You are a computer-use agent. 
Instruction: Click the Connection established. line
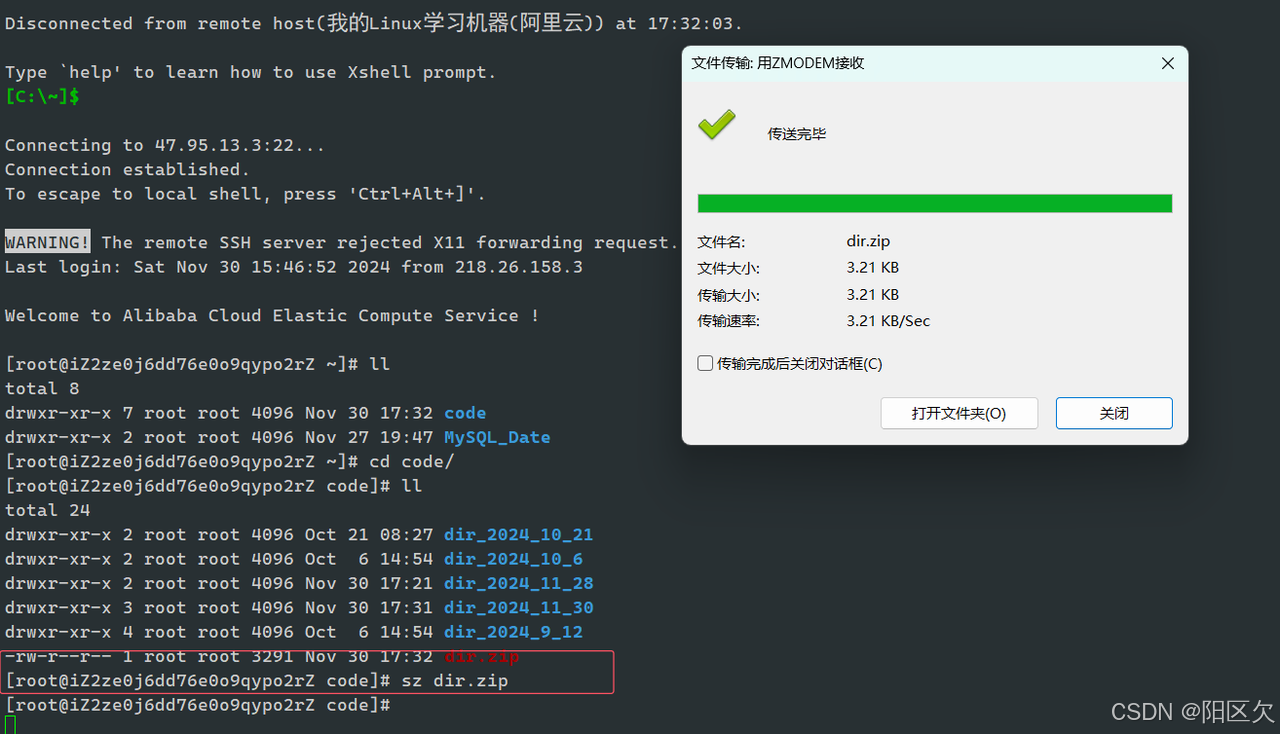tap(128, 170)
